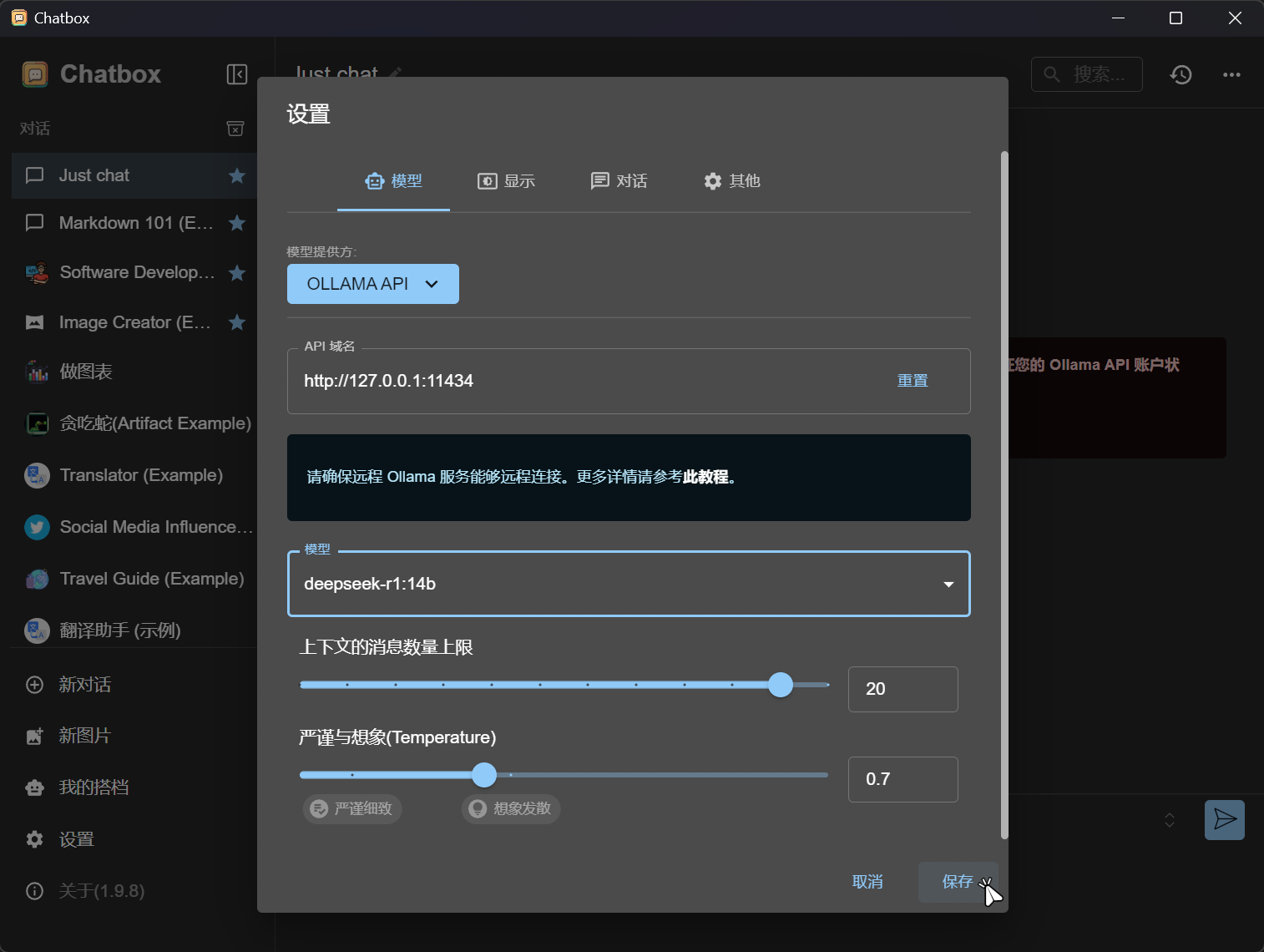Click the 贪吃蛇 Artifact Example icon
This screenshot has height=952, width=1264.
tap(37, 423)
